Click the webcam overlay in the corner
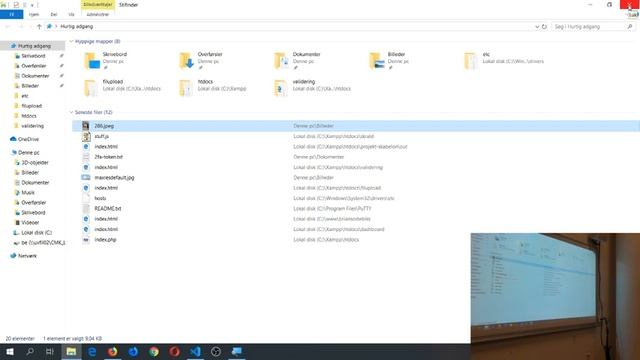Image resolution: width=640 pixels, height=360 pixels. coord(555,296)
